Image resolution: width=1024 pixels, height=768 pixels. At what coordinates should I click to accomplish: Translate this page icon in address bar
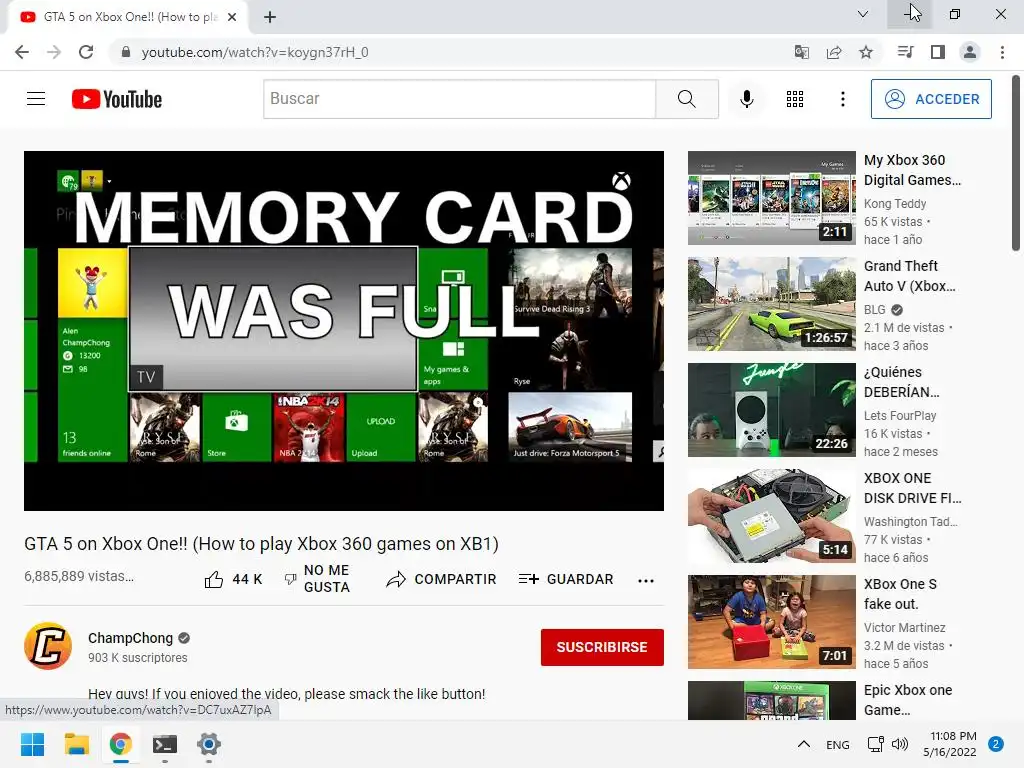pyautogui.click(x=801, y=52)
